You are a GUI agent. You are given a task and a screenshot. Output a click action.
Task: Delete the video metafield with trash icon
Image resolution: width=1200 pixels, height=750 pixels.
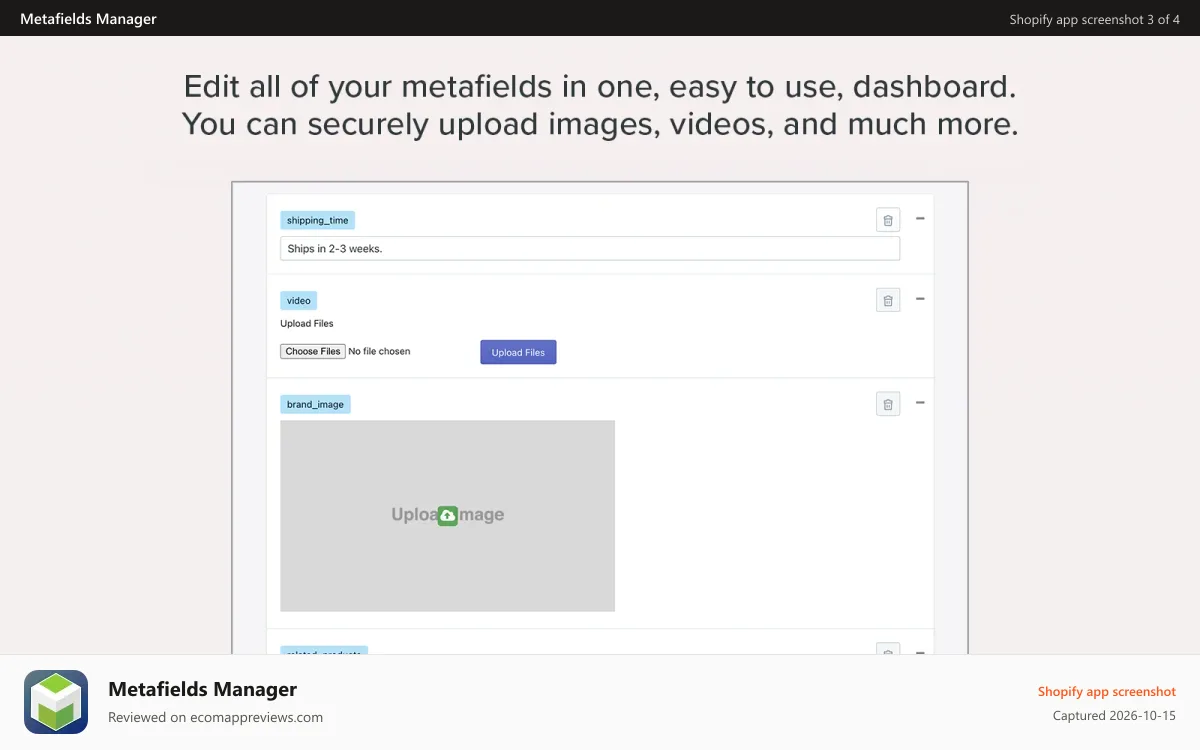(888, 300)
